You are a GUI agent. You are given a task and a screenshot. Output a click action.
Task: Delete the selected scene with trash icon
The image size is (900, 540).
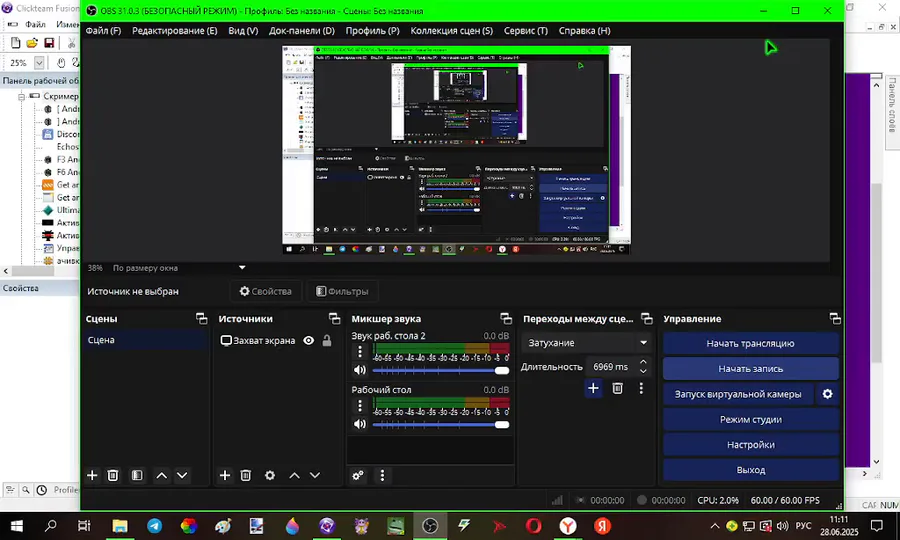113,475
